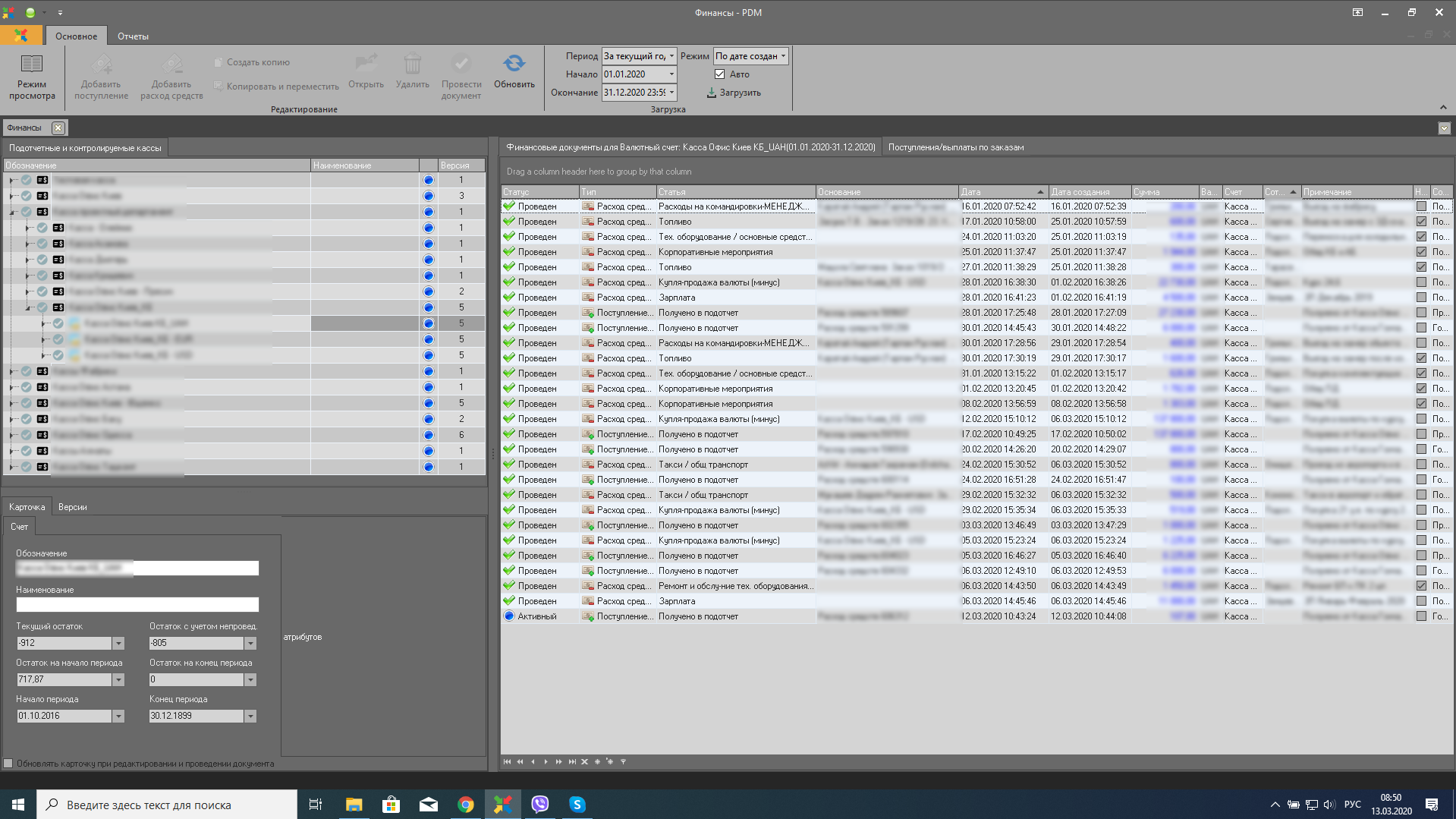Go to last record in grid navigator
This screenshot has height=819, width=1456.
pos(572,761)
